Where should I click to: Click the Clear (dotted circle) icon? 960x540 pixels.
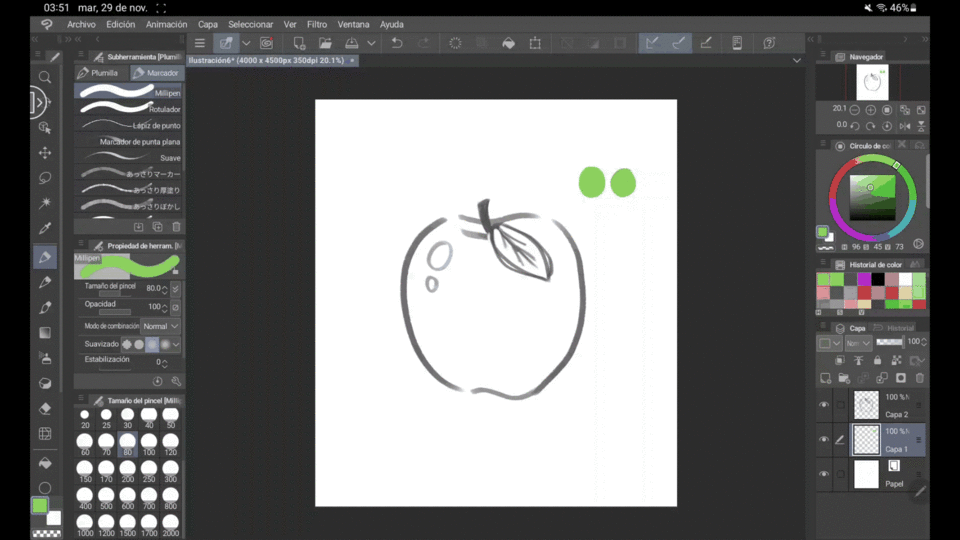point(455,43)
